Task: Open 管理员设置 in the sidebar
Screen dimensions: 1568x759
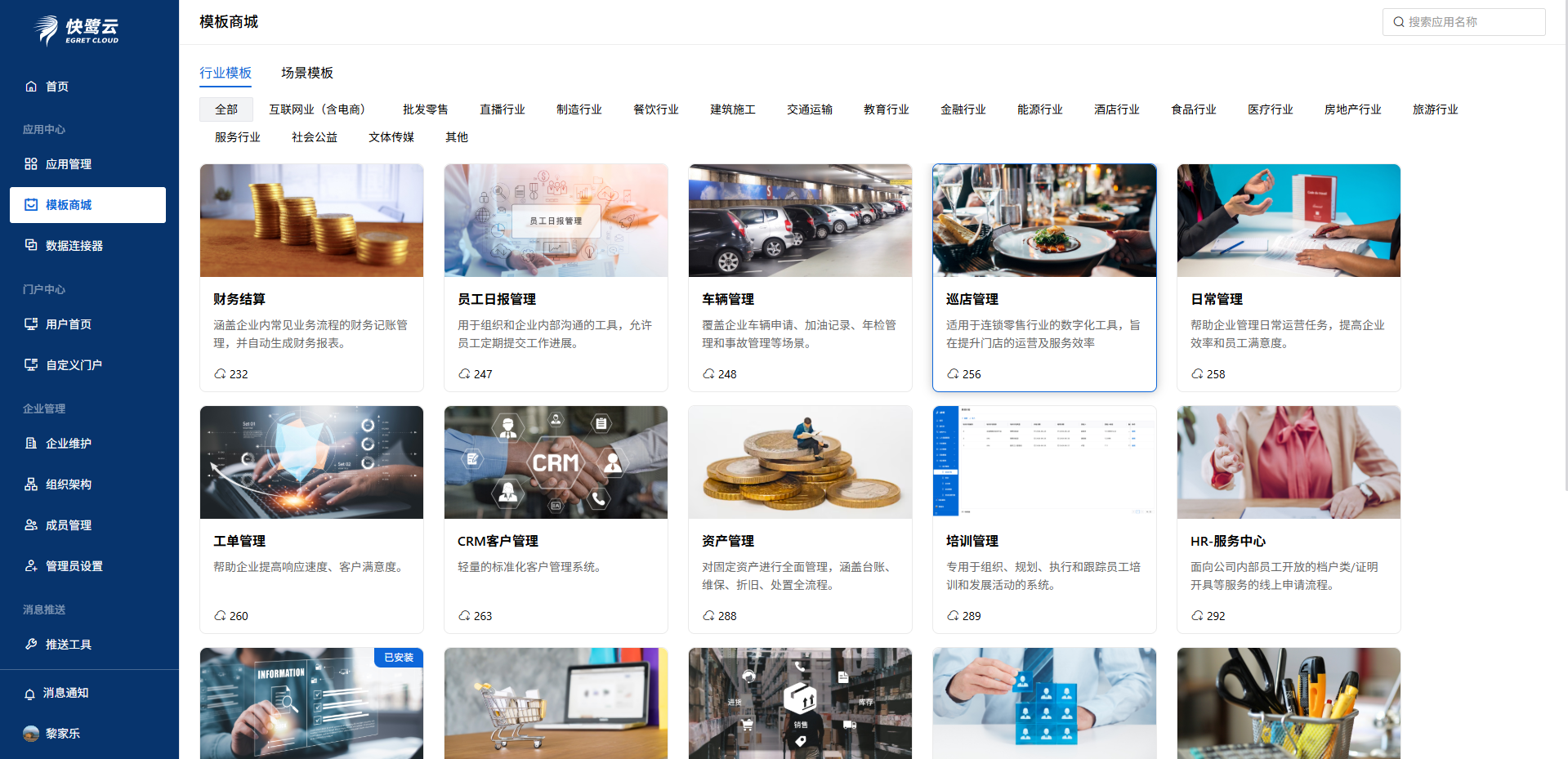Action: (74, 566)
